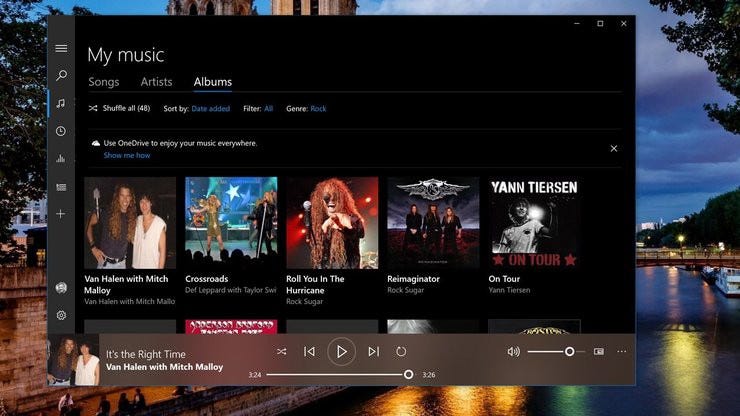Maximize the music app window
Viewport: 740px width, 416px height.
tap(600, 23)
